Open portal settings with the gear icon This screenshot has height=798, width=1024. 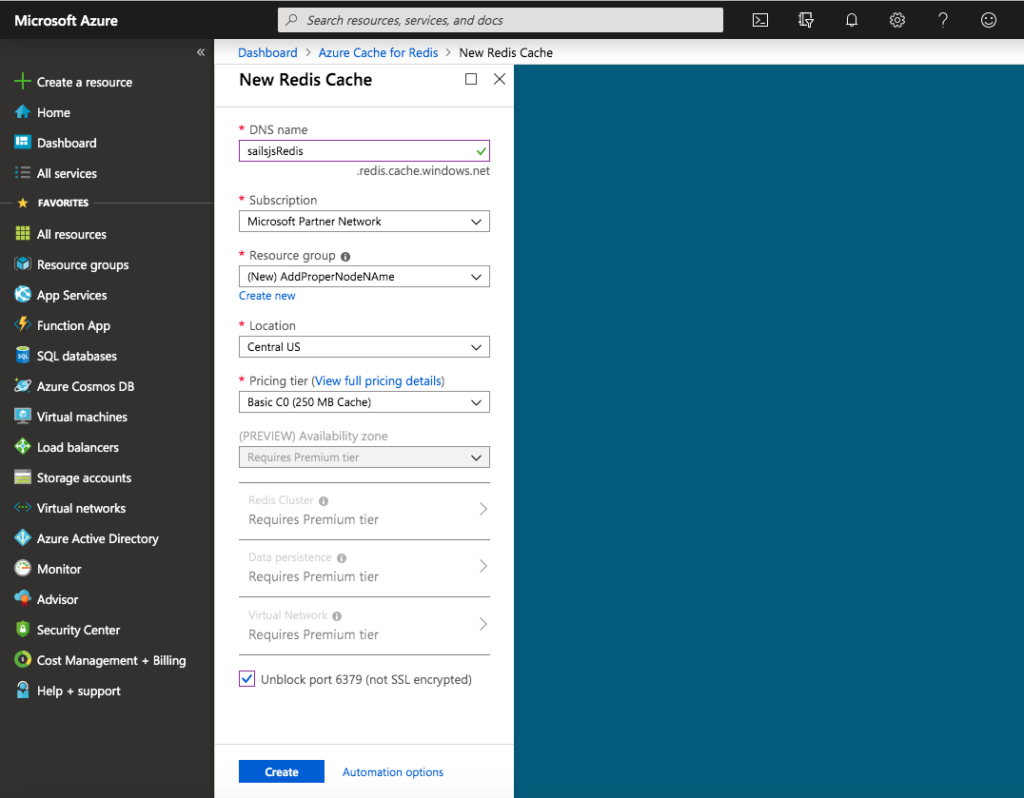897,19
